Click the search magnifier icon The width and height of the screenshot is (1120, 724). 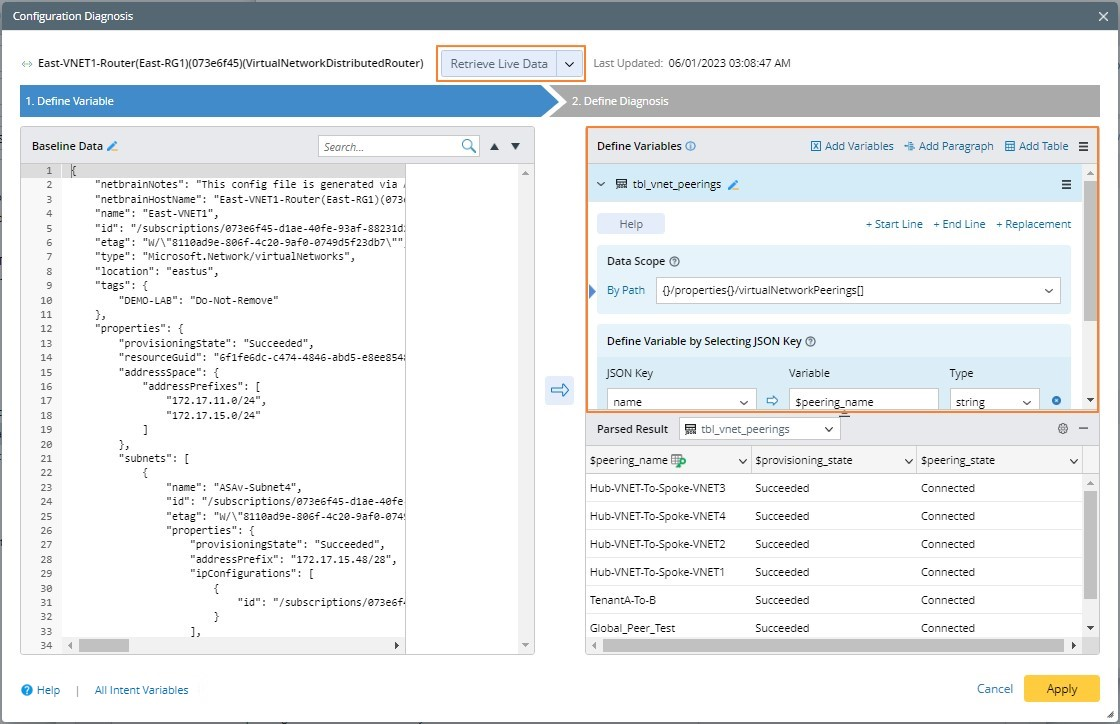tap(469, 146)
